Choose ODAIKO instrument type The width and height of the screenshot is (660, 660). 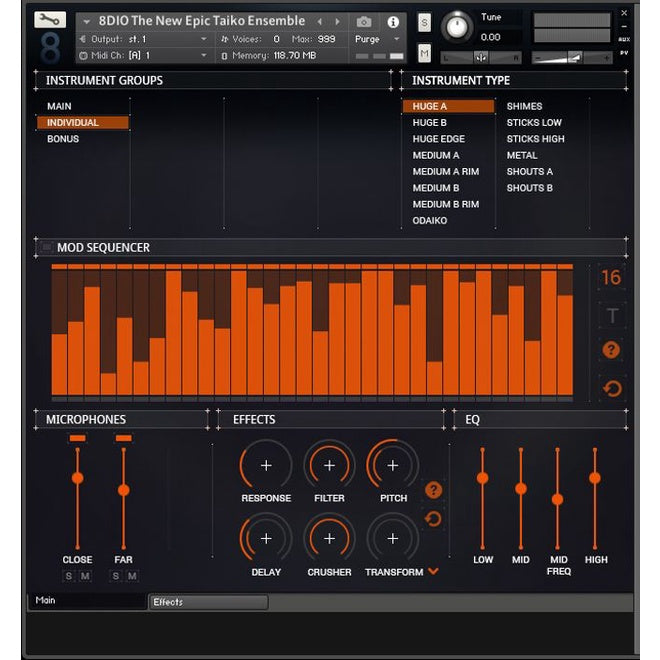(x=430, y=221)
